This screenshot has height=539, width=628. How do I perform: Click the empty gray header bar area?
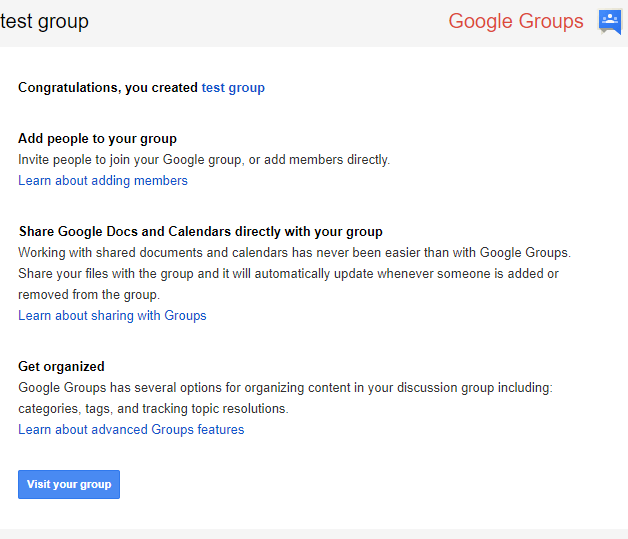[270, 21]
